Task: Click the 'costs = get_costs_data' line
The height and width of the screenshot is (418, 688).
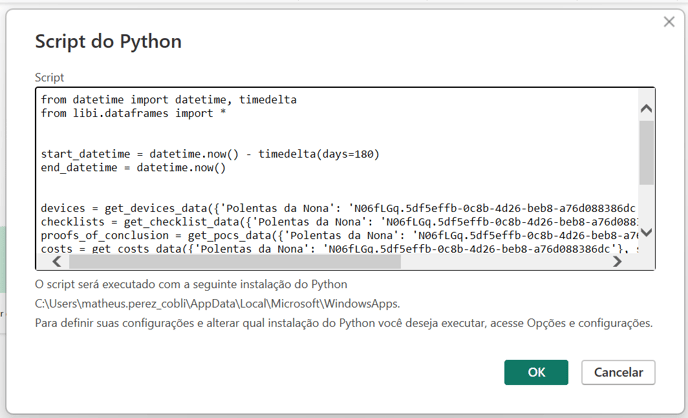Action: click(339, 249)
